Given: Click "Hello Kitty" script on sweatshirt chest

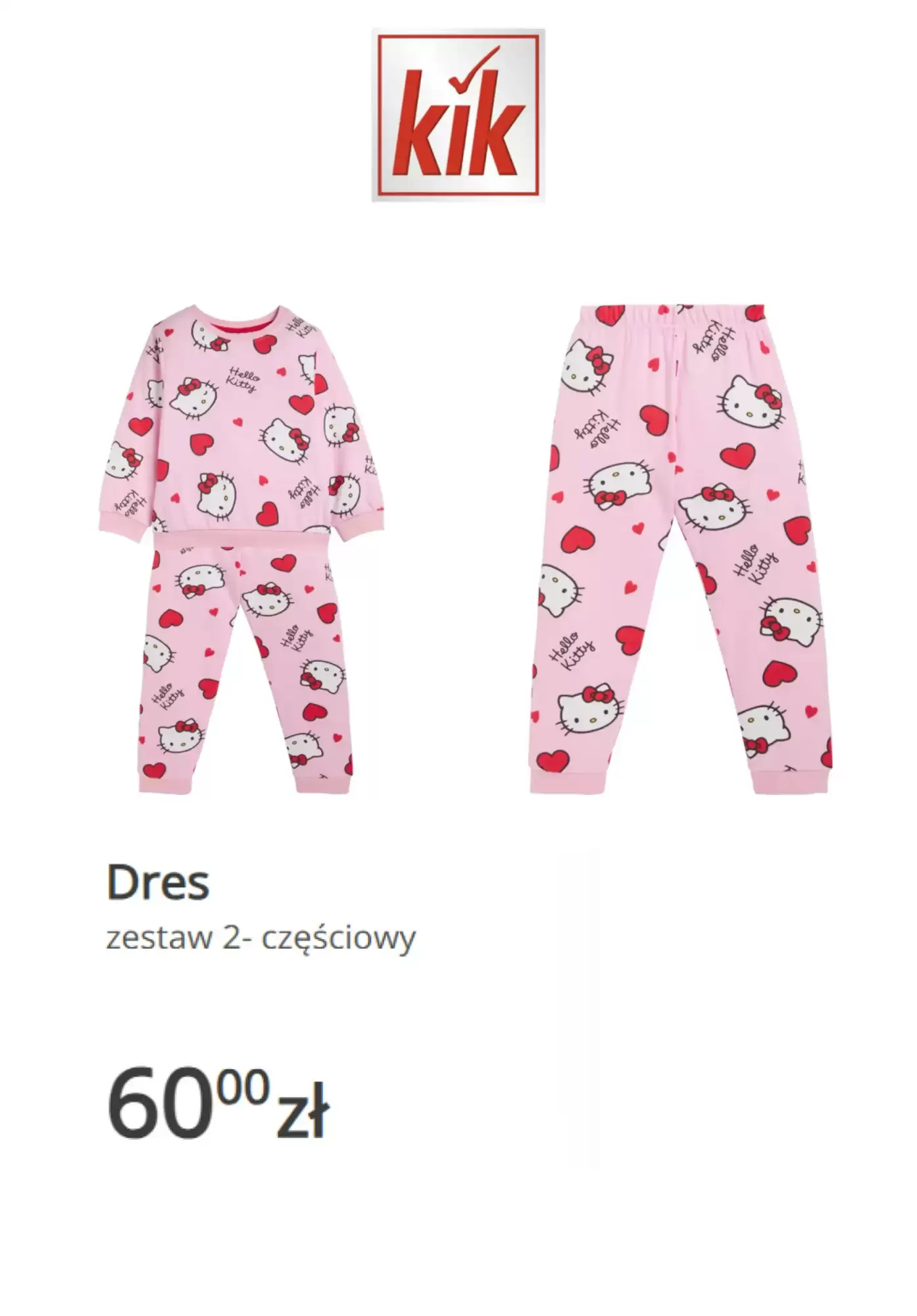Looking at the screenshot, I should (x=243, y=380).
